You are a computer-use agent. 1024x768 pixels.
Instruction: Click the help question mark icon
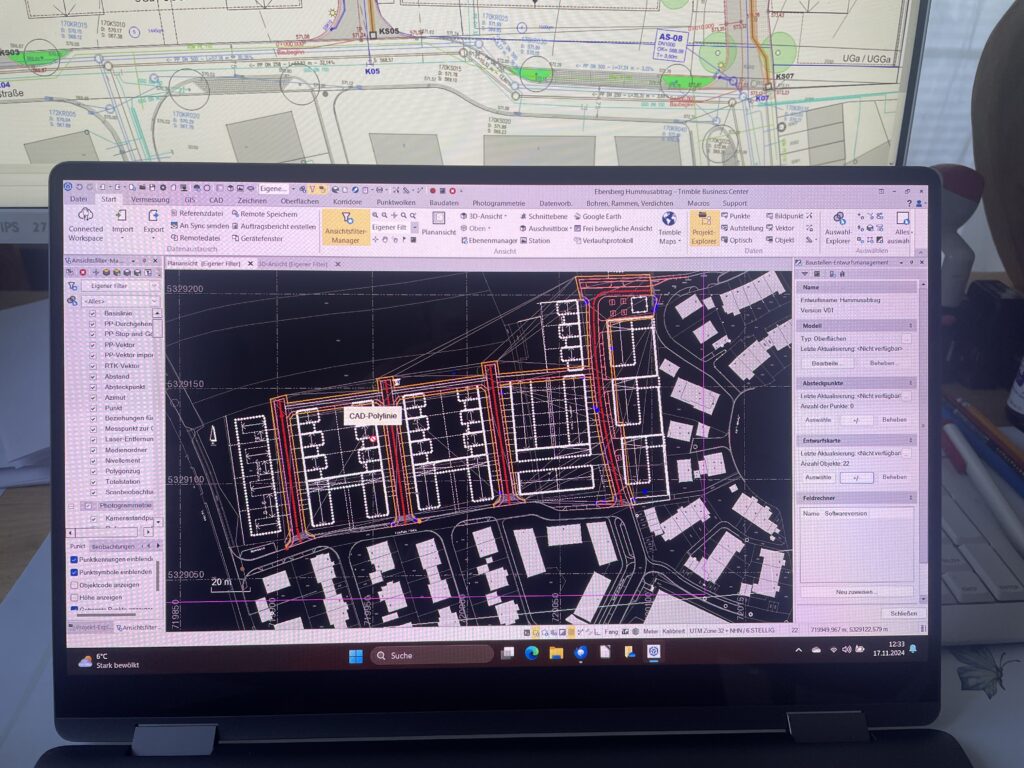[x=909, y=203]
